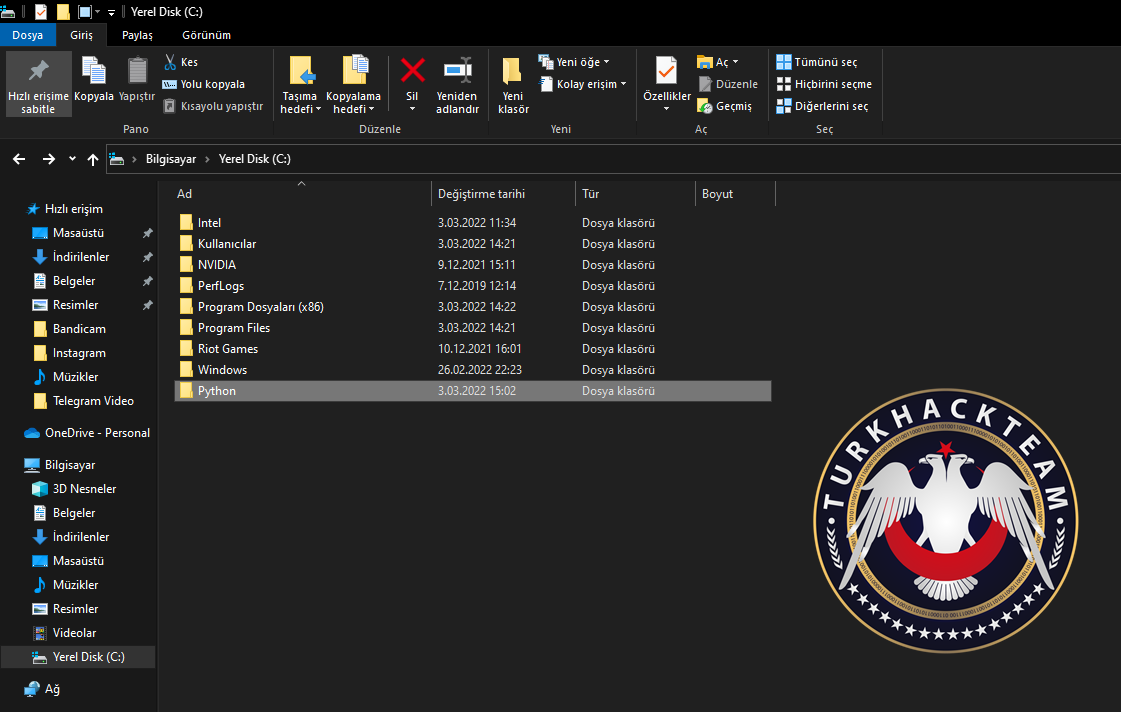Open quick access toolbar customize dropdown
The image size is (1121, 712).
111,12
